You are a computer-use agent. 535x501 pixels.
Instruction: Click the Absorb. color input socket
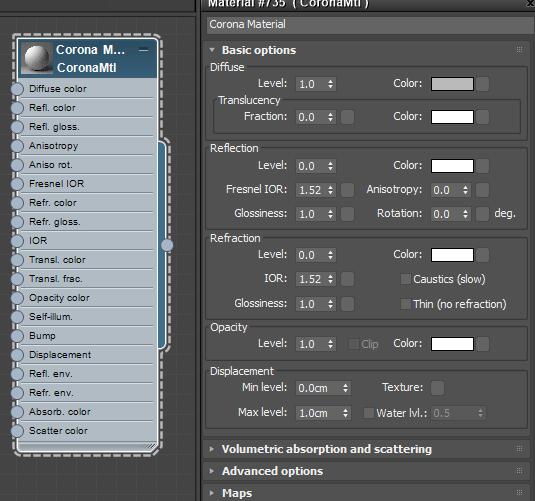(17, 412)
